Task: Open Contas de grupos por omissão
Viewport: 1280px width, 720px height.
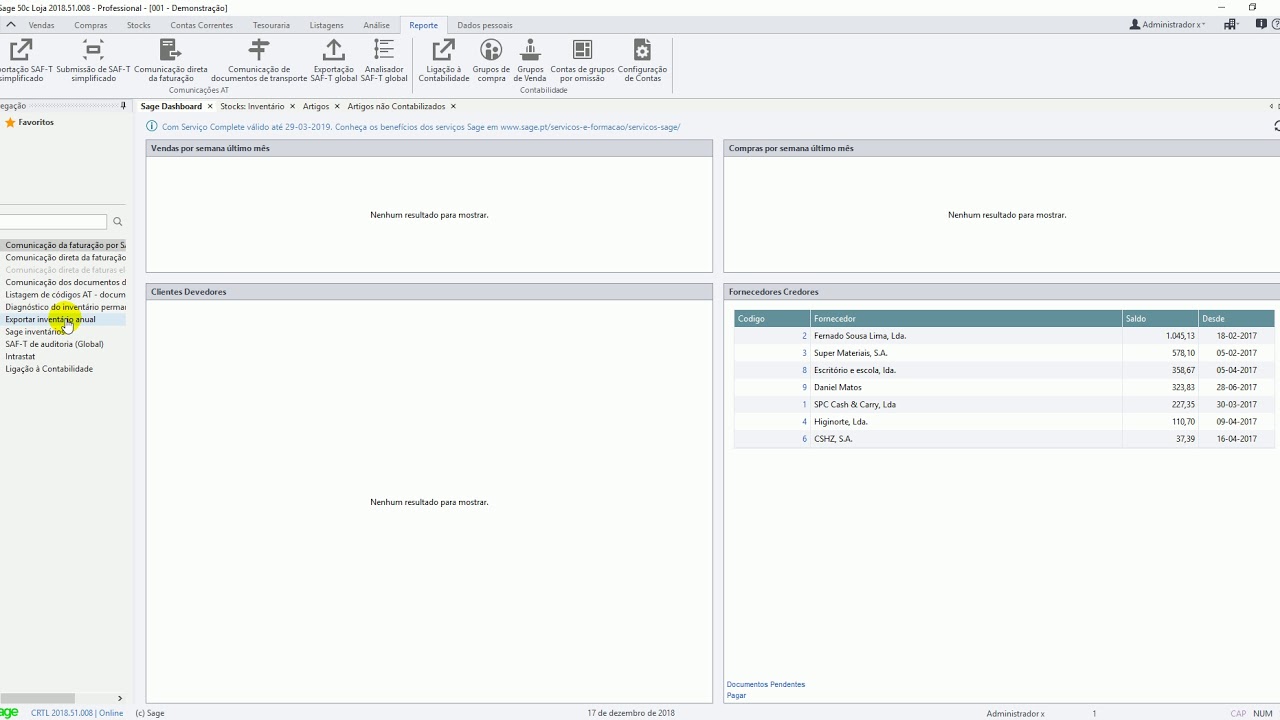Action: (582, 61)
